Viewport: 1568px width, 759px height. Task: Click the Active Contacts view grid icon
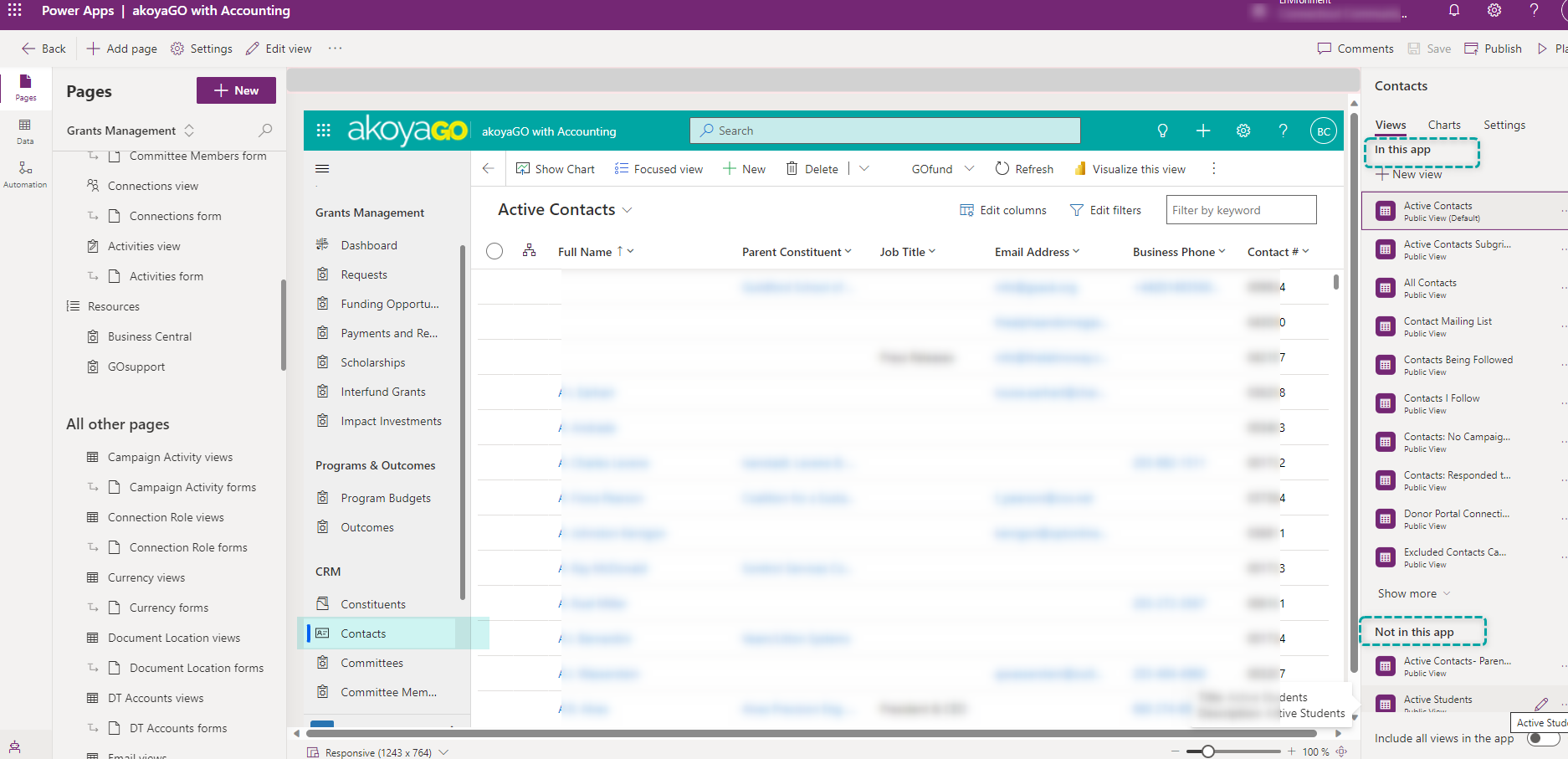[1386, 211]
